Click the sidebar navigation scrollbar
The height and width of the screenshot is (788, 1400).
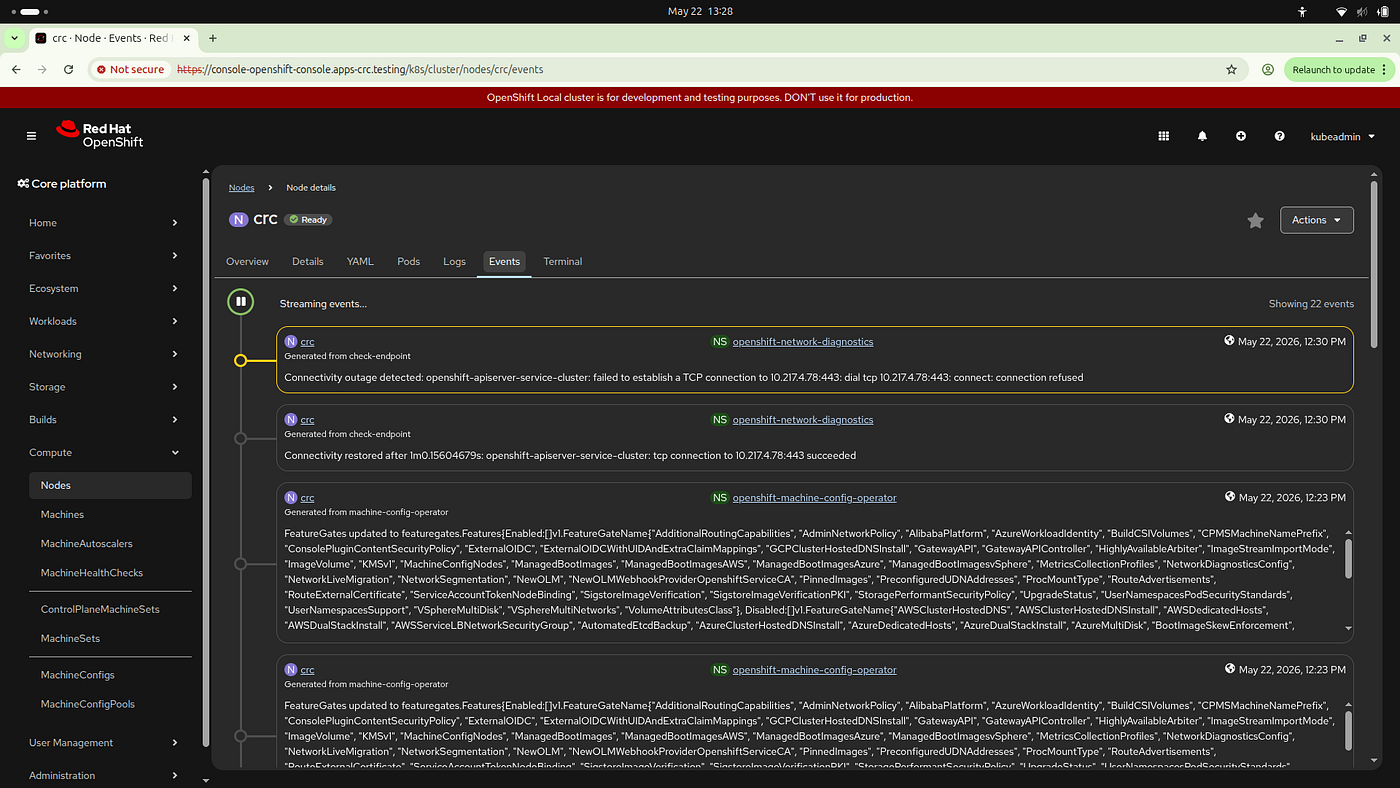(x=206, y=460)
